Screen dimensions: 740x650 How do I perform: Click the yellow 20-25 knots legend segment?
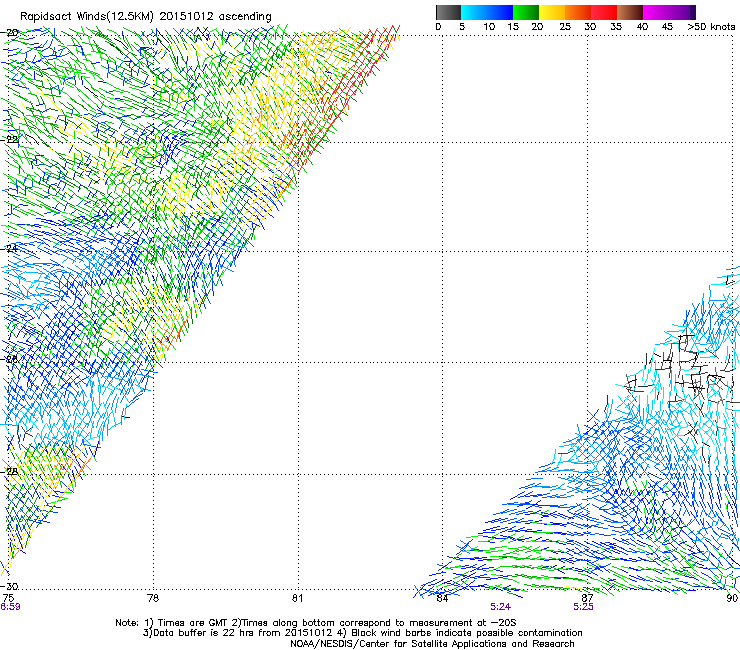coord(552,12)
